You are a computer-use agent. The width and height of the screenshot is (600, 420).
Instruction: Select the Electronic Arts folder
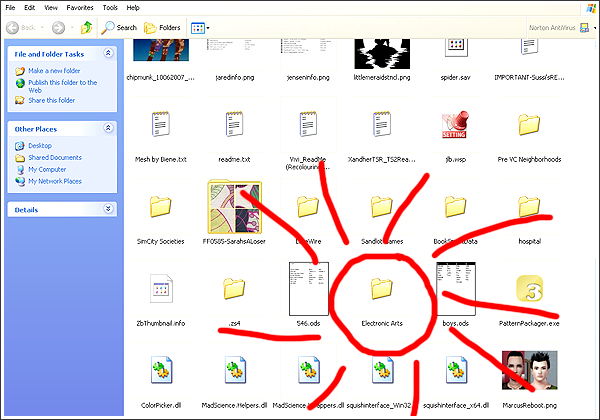382,288
